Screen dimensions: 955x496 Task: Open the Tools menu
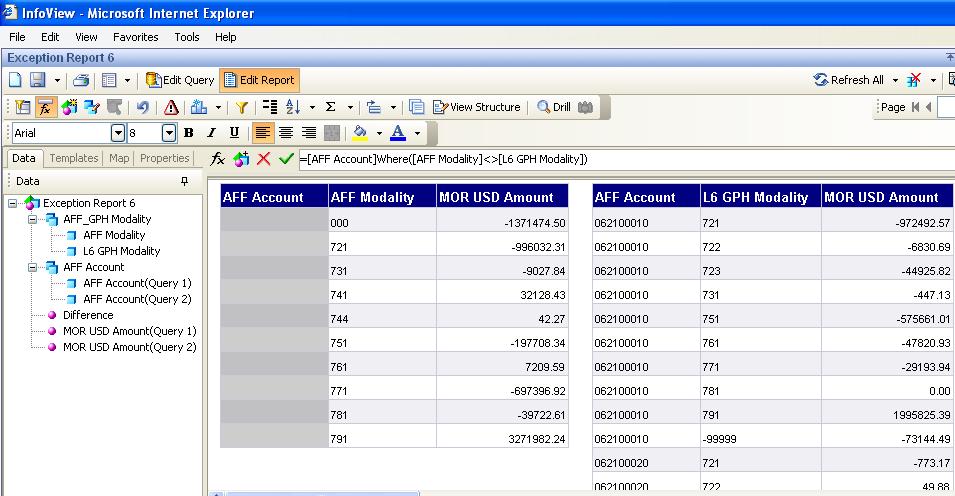186,37
